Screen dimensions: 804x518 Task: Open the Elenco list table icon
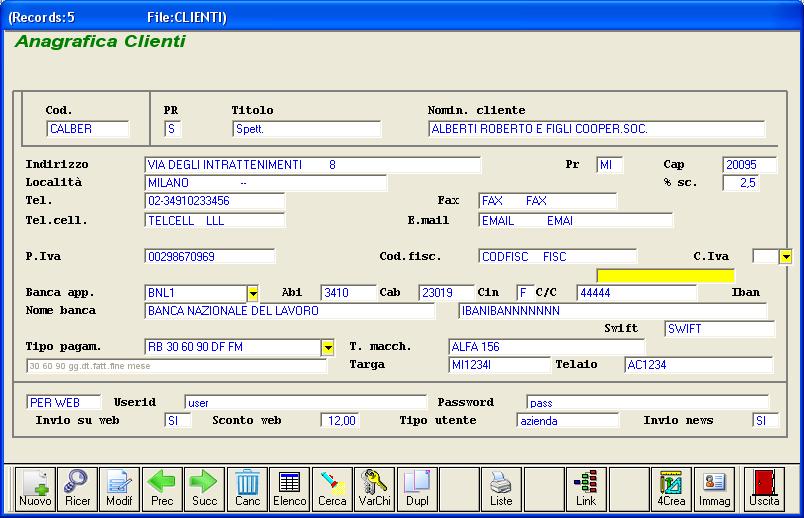[289, 489]
